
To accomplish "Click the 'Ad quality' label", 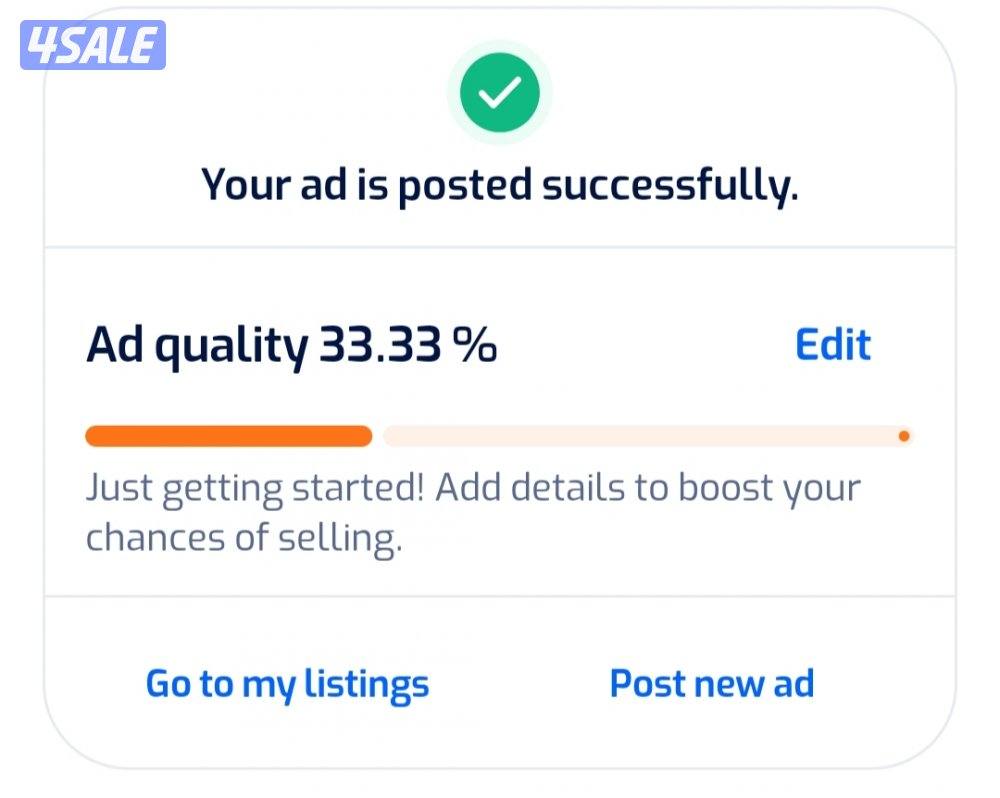I will click(x=197, y=346).
